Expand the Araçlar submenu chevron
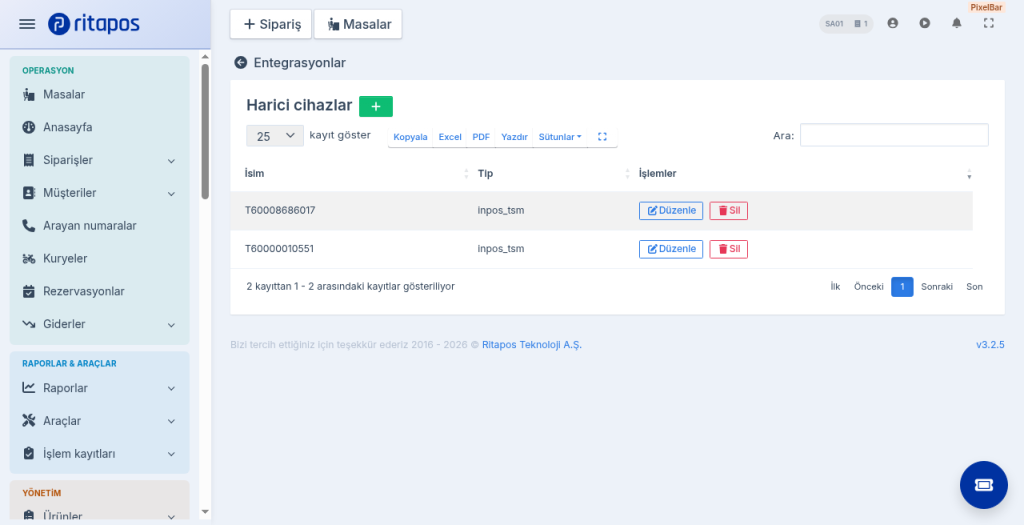 [x=171, y=421]
